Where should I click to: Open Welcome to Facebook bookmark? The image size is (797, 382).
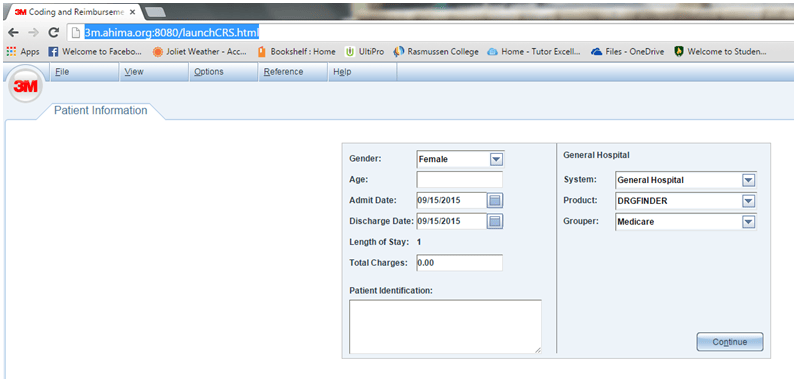[x=95, y=52]
